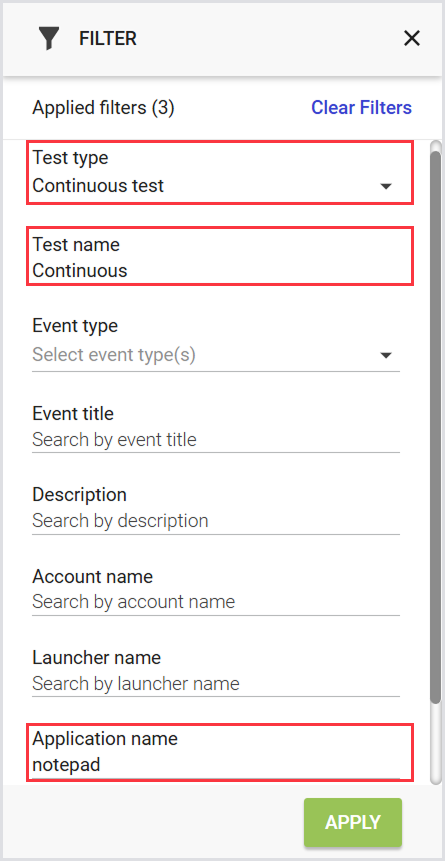445x861 pixels.
Task: Click the Launcher name label
Action: point(97,657)
